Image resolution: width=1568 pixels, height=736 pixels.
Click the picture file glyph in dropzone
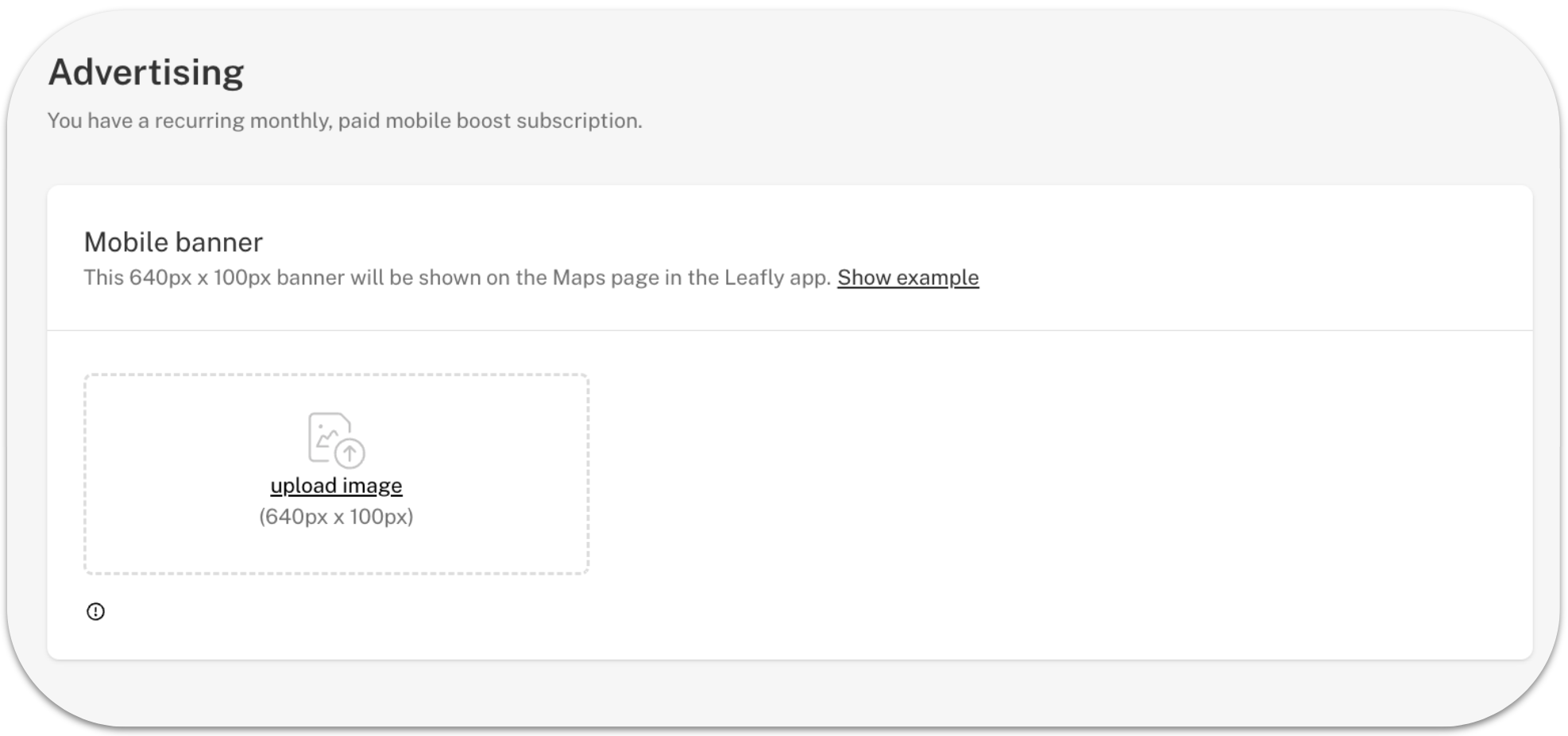(x=328, y=436)
